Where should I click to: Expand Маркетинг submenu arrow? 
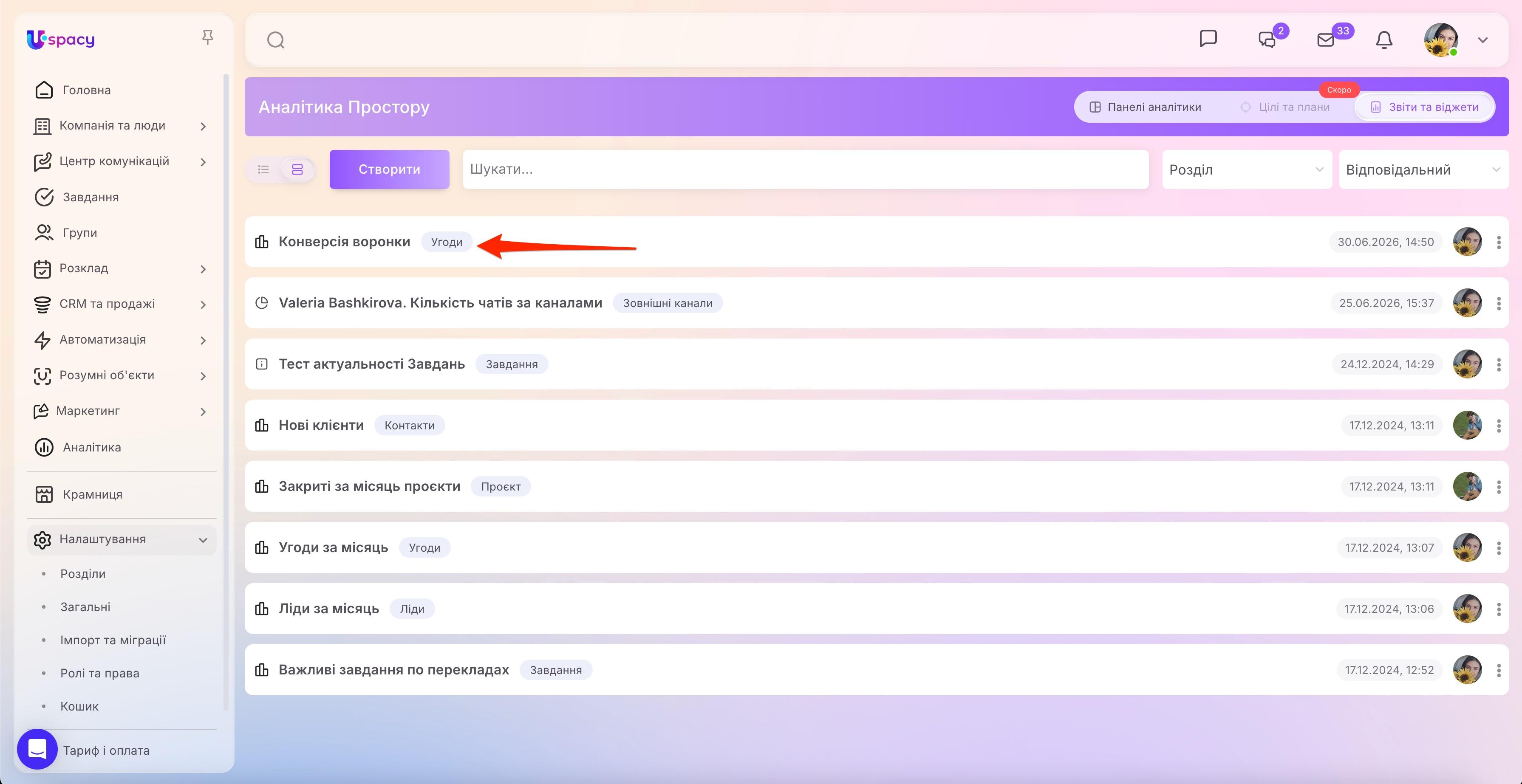coord(203,412)
